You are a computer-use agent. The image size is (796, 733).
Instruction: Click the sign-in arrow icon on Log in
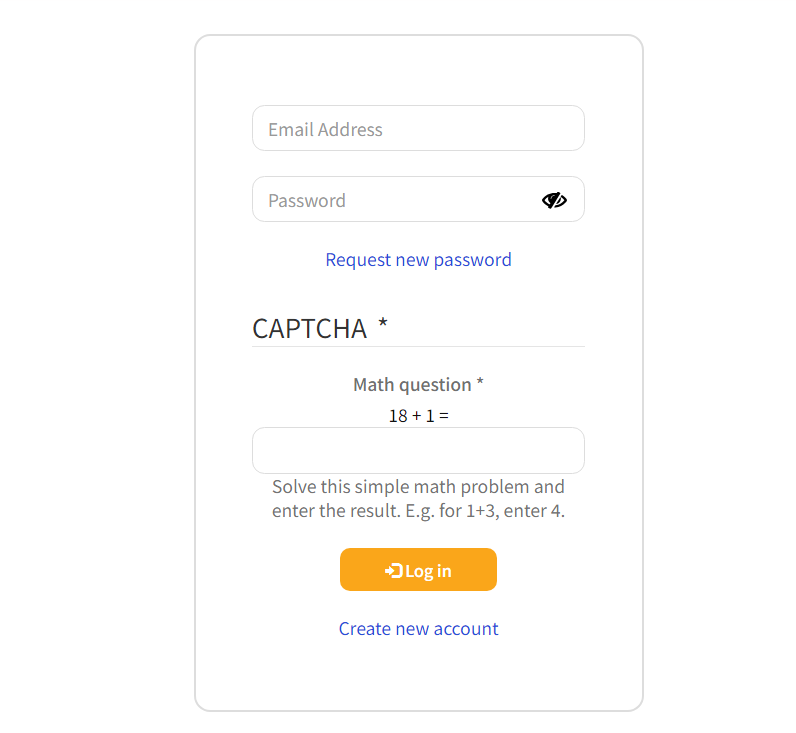click(x=393, y=570)
